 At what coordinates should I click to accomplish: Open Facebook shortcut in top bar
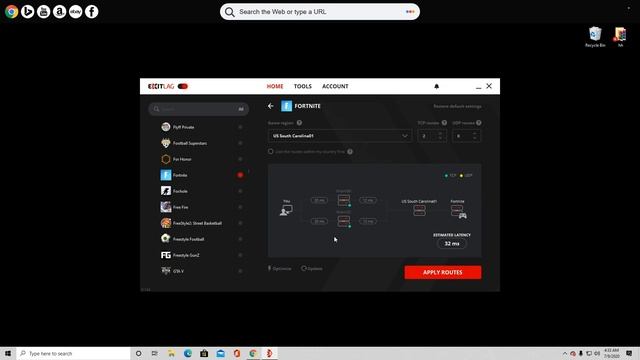(x=91, y=11)
